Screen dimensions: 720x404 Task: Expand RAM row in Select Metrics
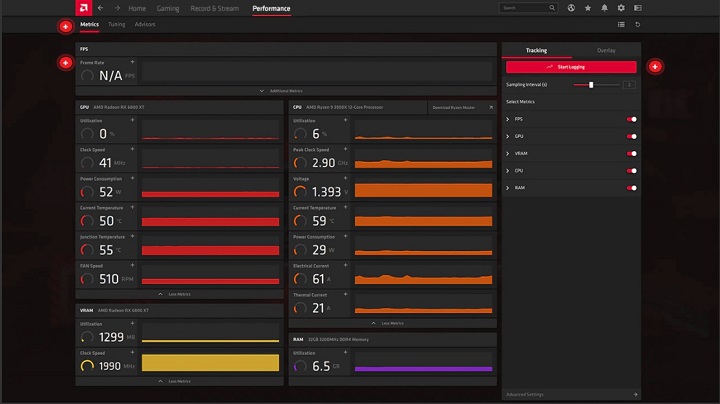pos(508,188)
